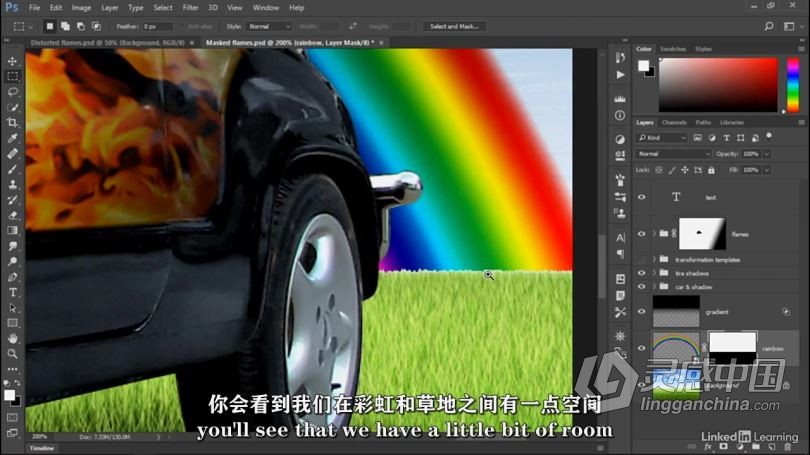Viewport: 810px width, 455px height.
Task: Open the File menu
Action: [x=35, y=8]
